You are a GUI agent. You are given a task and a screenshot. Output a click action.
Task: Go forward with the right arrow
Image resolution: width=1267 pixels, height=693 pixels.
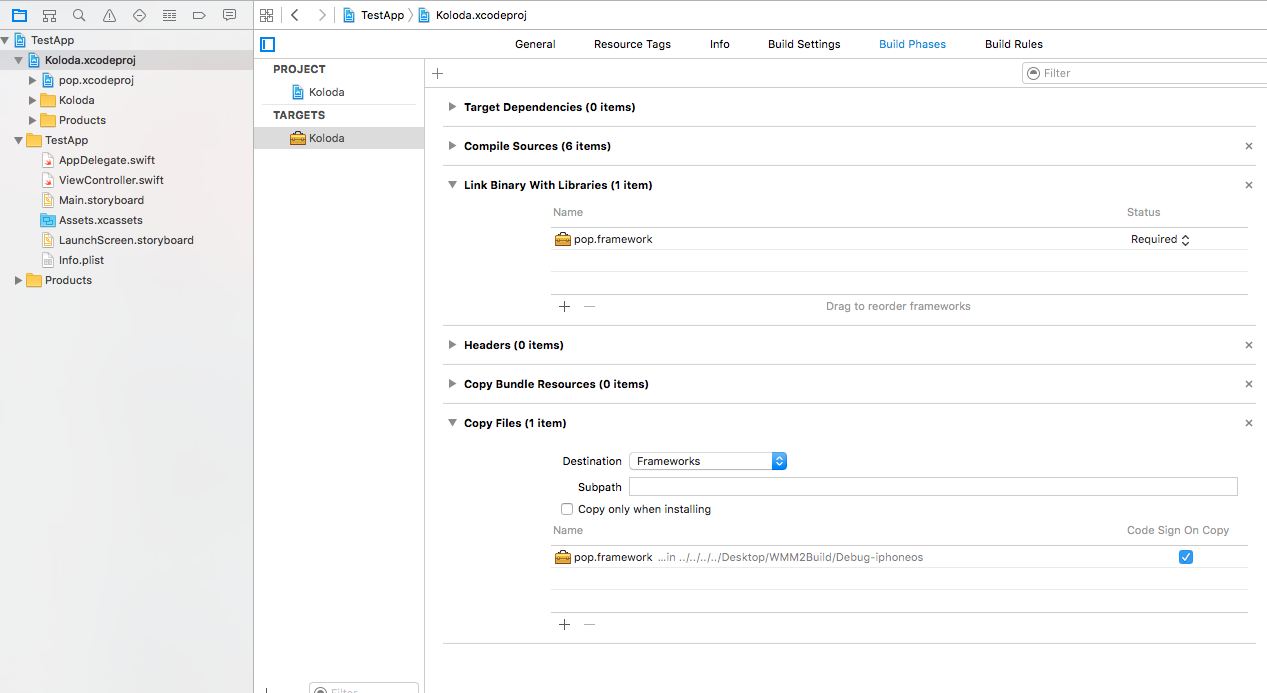click(x=321, y=15)
